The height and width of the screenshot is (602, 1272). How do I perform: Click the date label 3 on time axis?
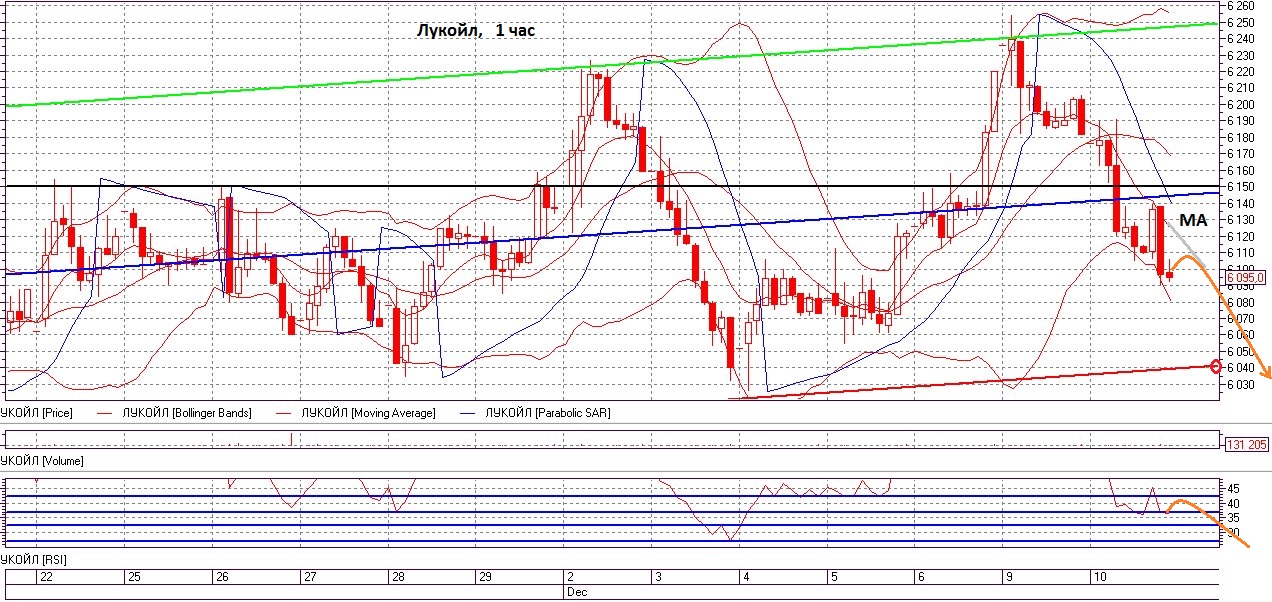tap(657, 577)
